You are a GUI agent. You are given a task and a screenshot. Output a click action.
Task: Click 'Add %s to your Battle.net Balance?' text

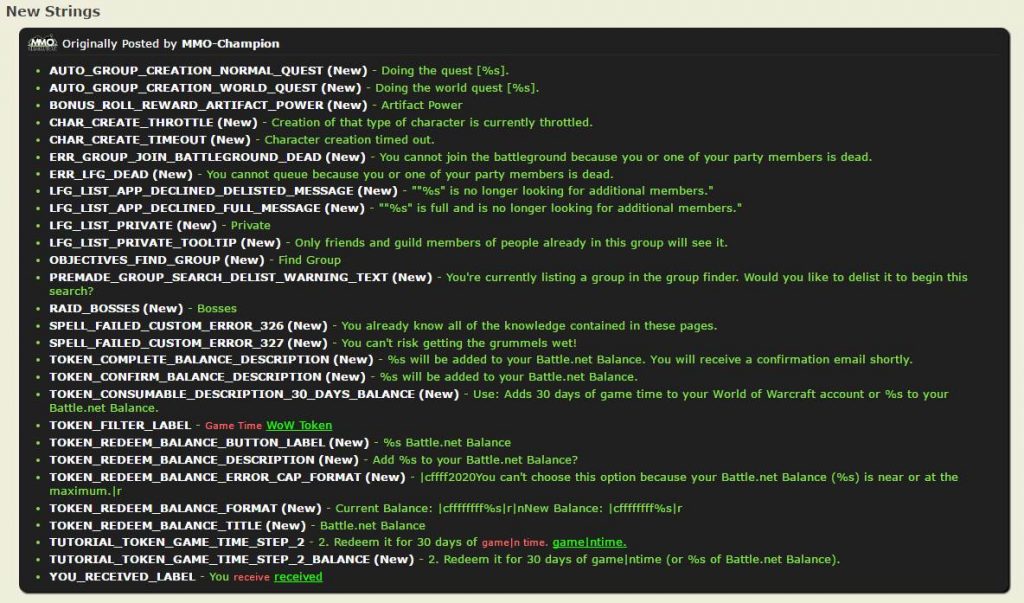[x=475, y=460]
